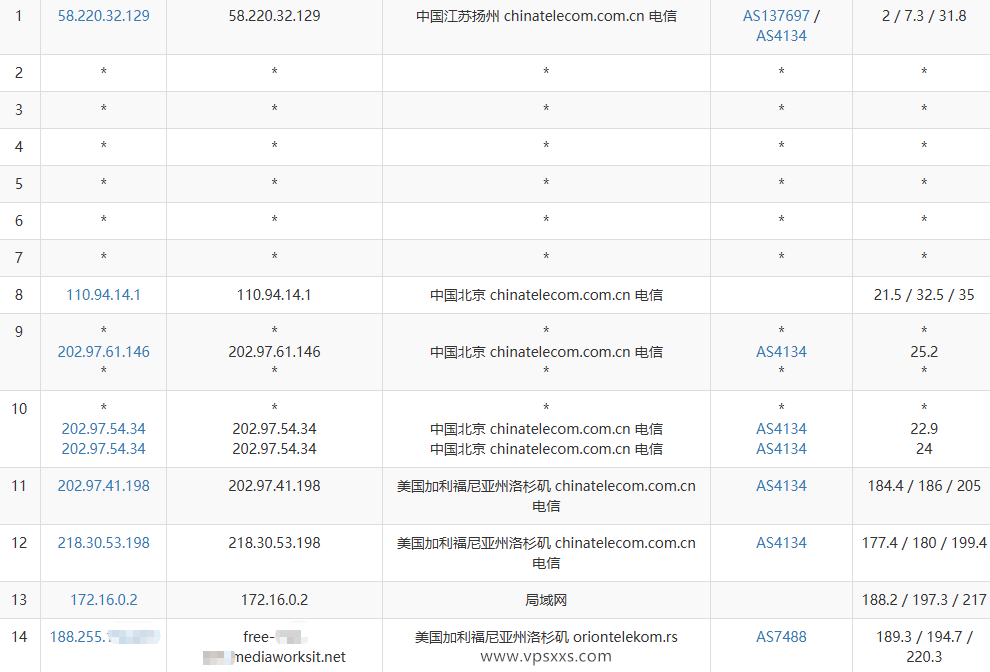Click hop number 8 cell

[x=20, y=295]
